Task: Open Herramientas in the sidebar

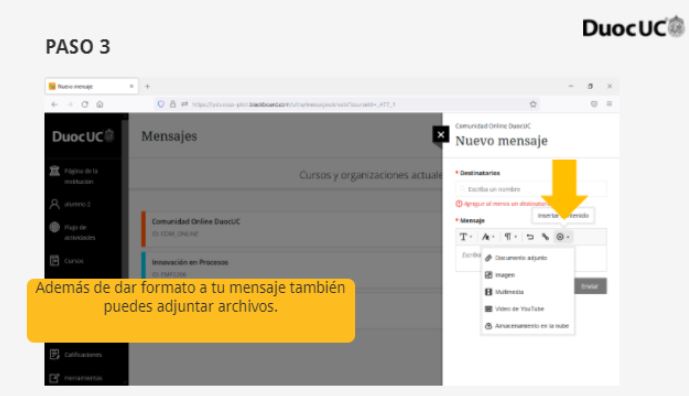Action: [x=76, y=378]
